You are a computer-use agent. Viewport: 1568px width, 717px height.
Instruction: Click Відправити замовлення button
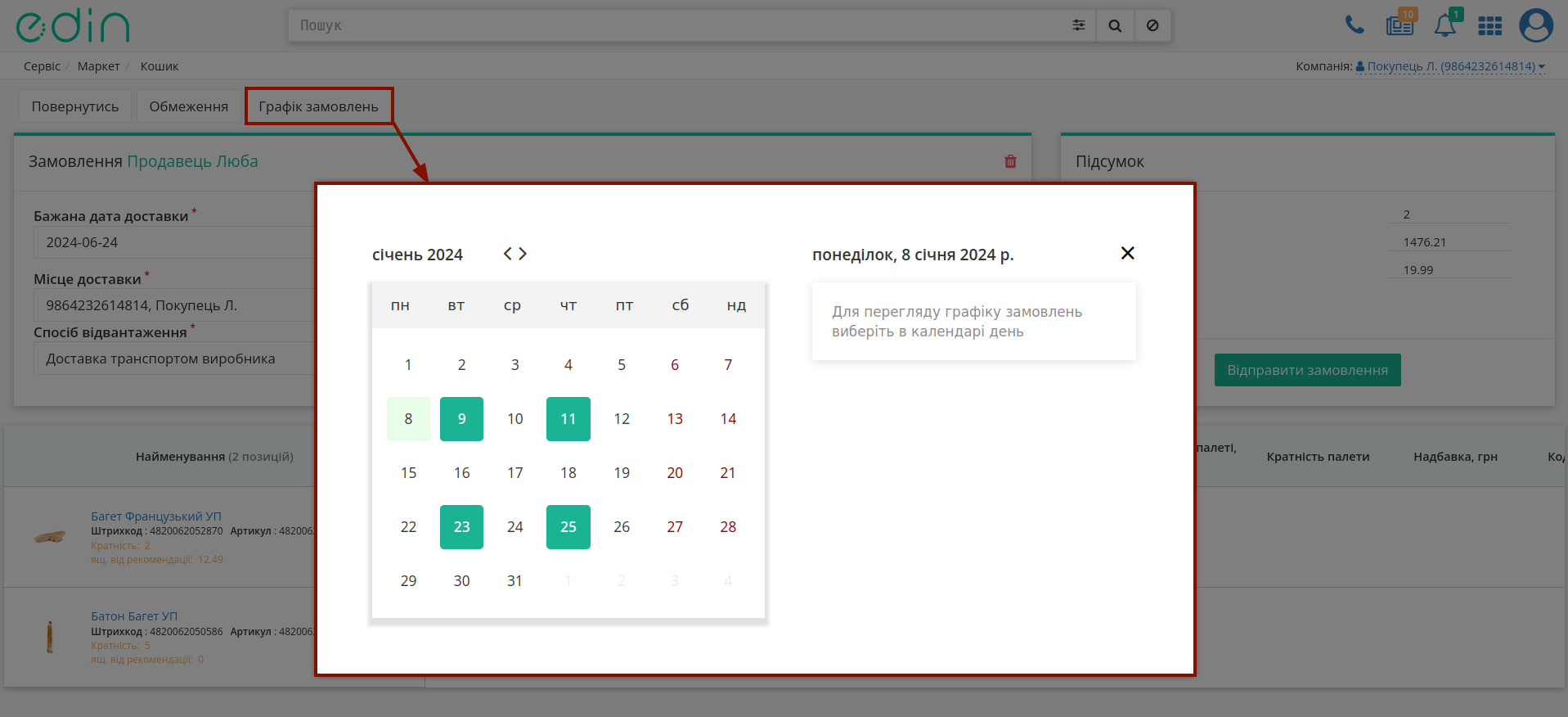(1307, 370)
